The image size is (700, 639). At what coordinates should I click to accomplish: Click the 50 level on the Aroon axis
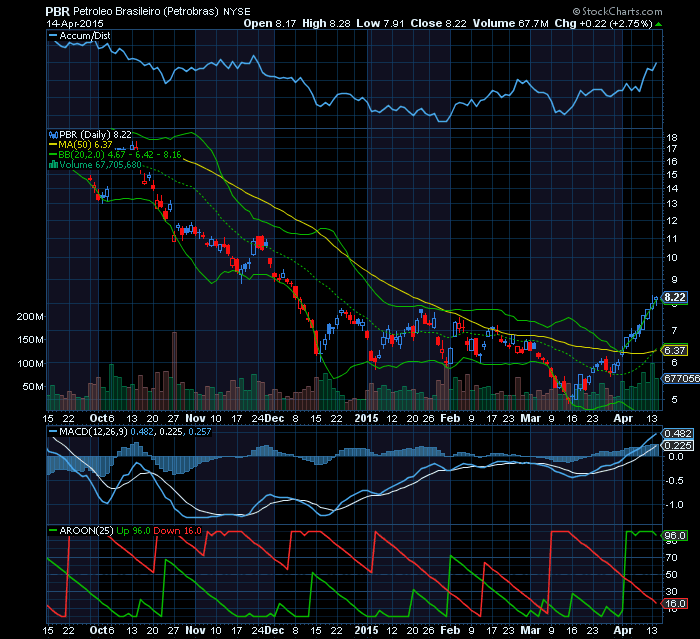[x=671, y=575]
